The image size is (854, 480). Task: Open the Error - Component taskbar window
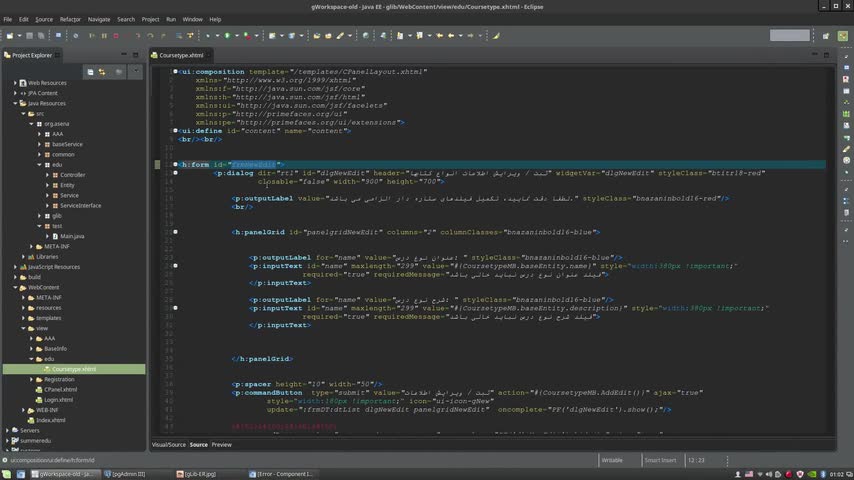[x=284, y=474]
